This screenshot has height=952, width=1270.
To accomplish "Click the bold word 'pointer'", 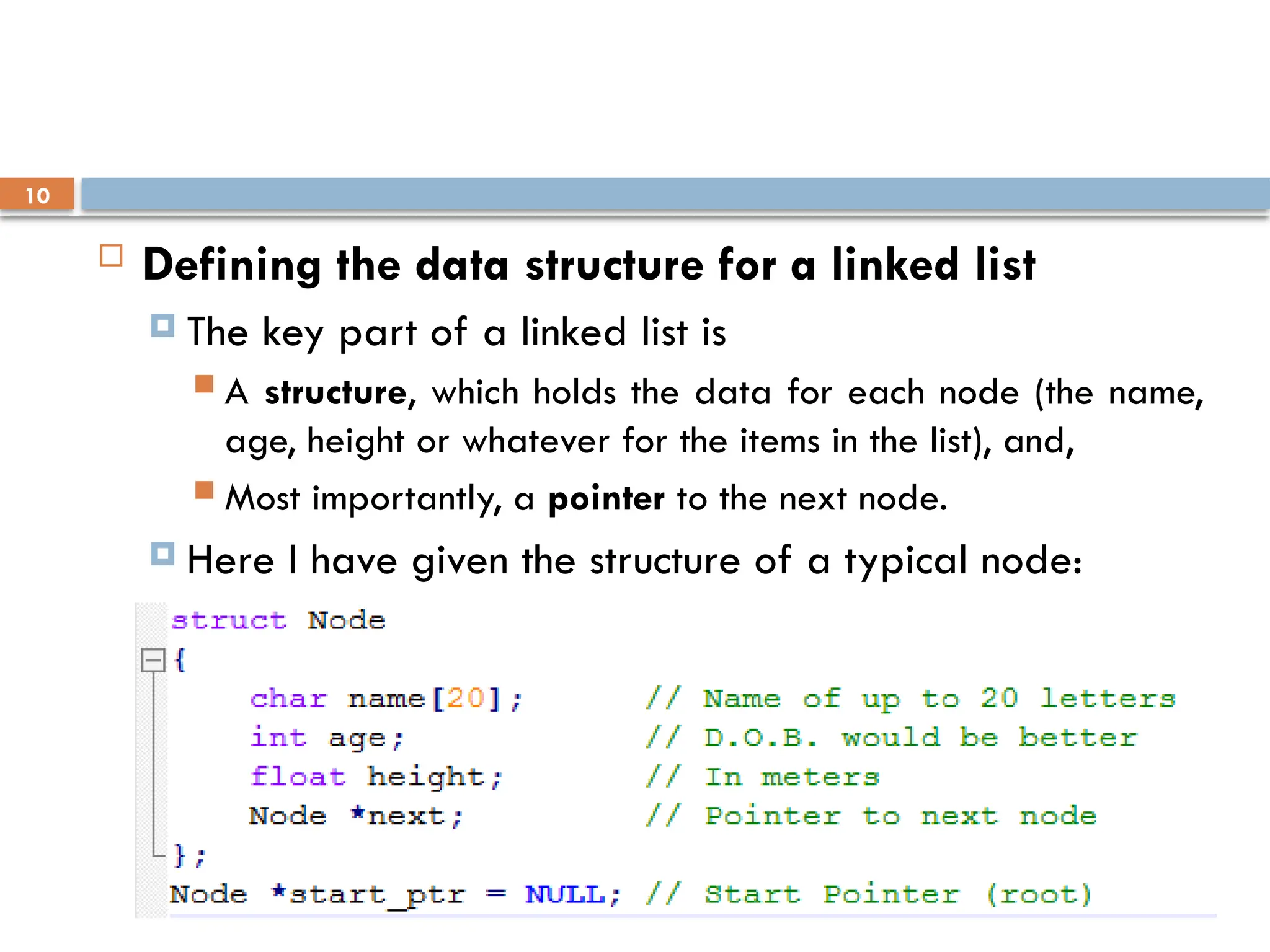I will tap(606, 499).
